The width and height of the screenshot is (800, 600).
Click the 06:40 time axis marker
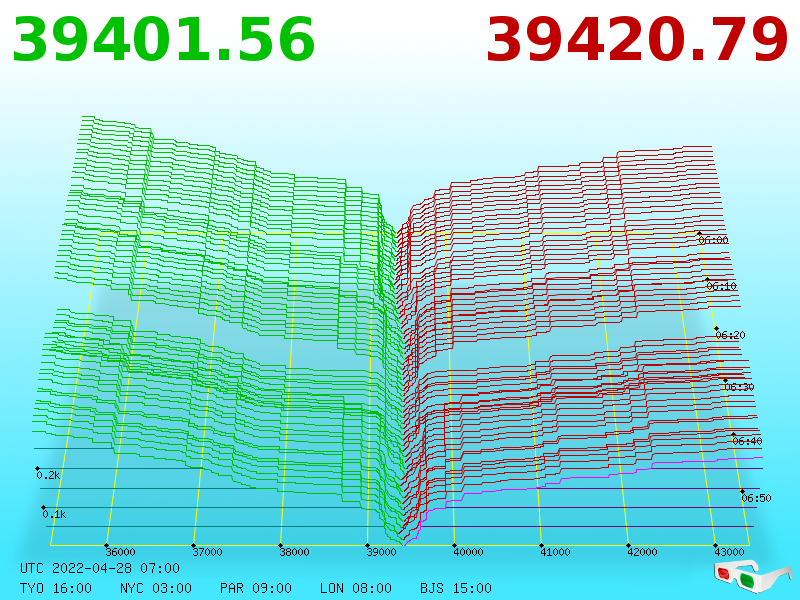click(747, 441)
